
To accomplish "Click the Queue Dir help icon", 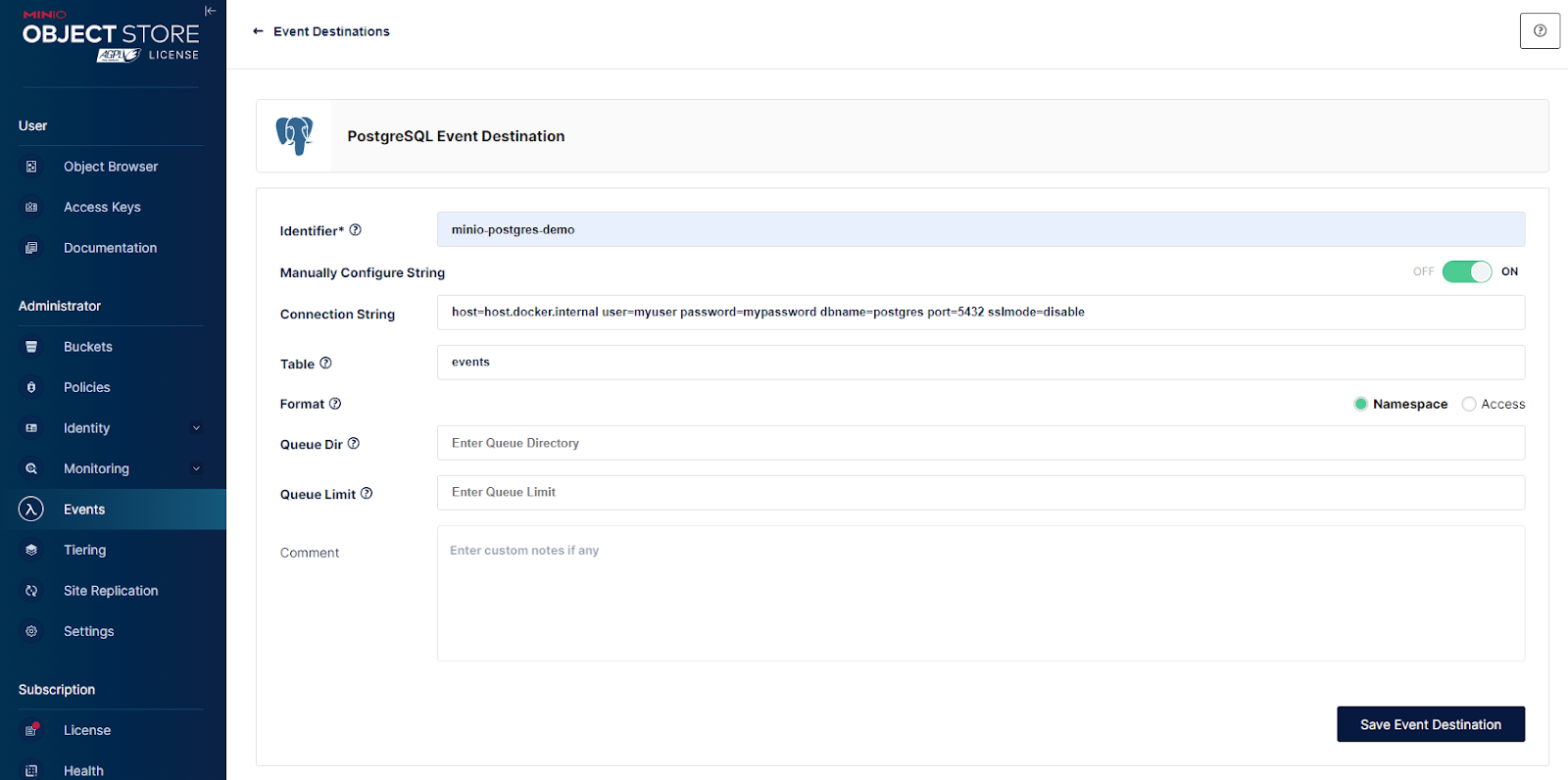I will tap(354, 444).
